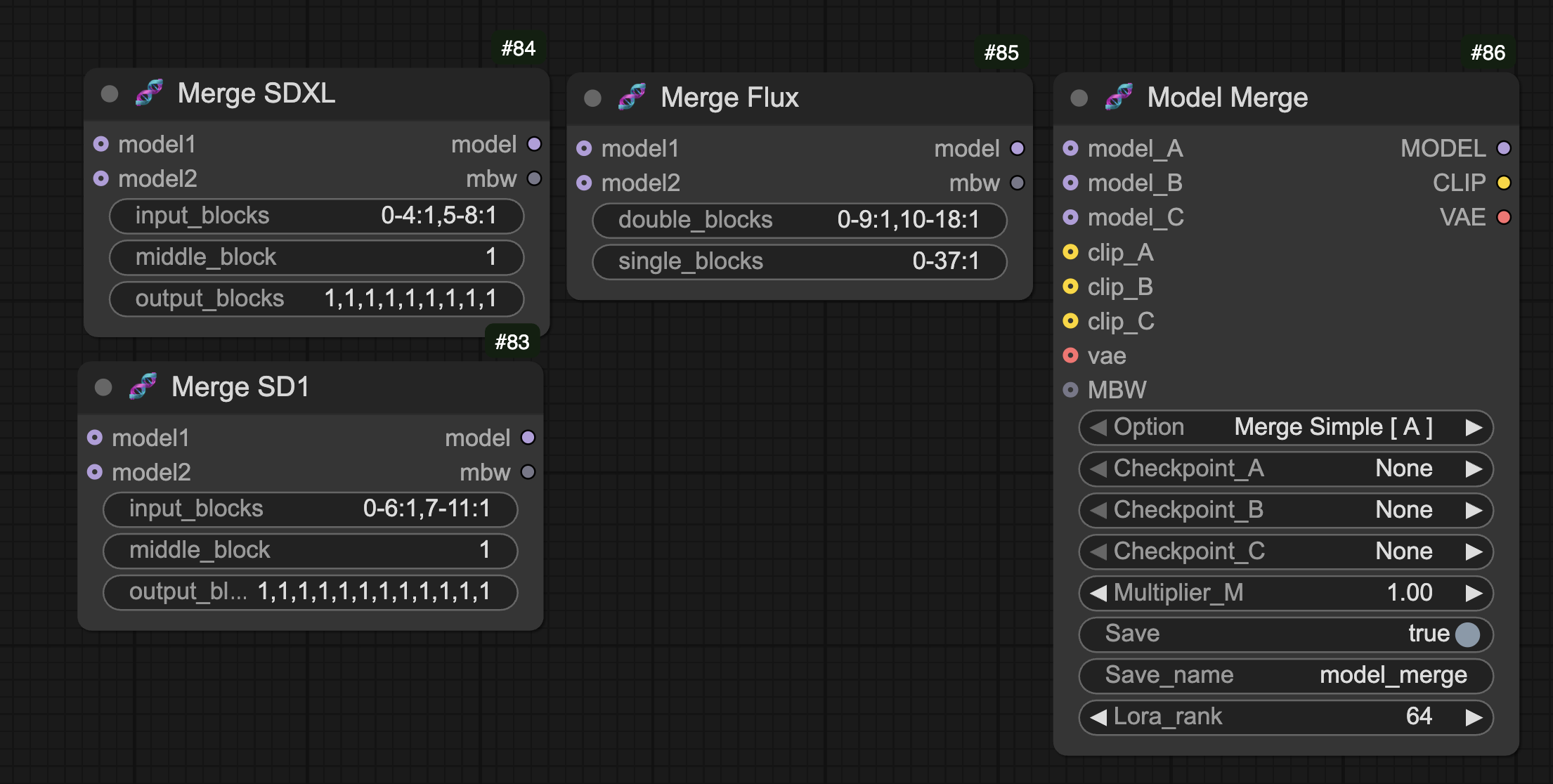Click the #86 node ID badge
Screen dimensions: 1553x784
(1488, 53)
